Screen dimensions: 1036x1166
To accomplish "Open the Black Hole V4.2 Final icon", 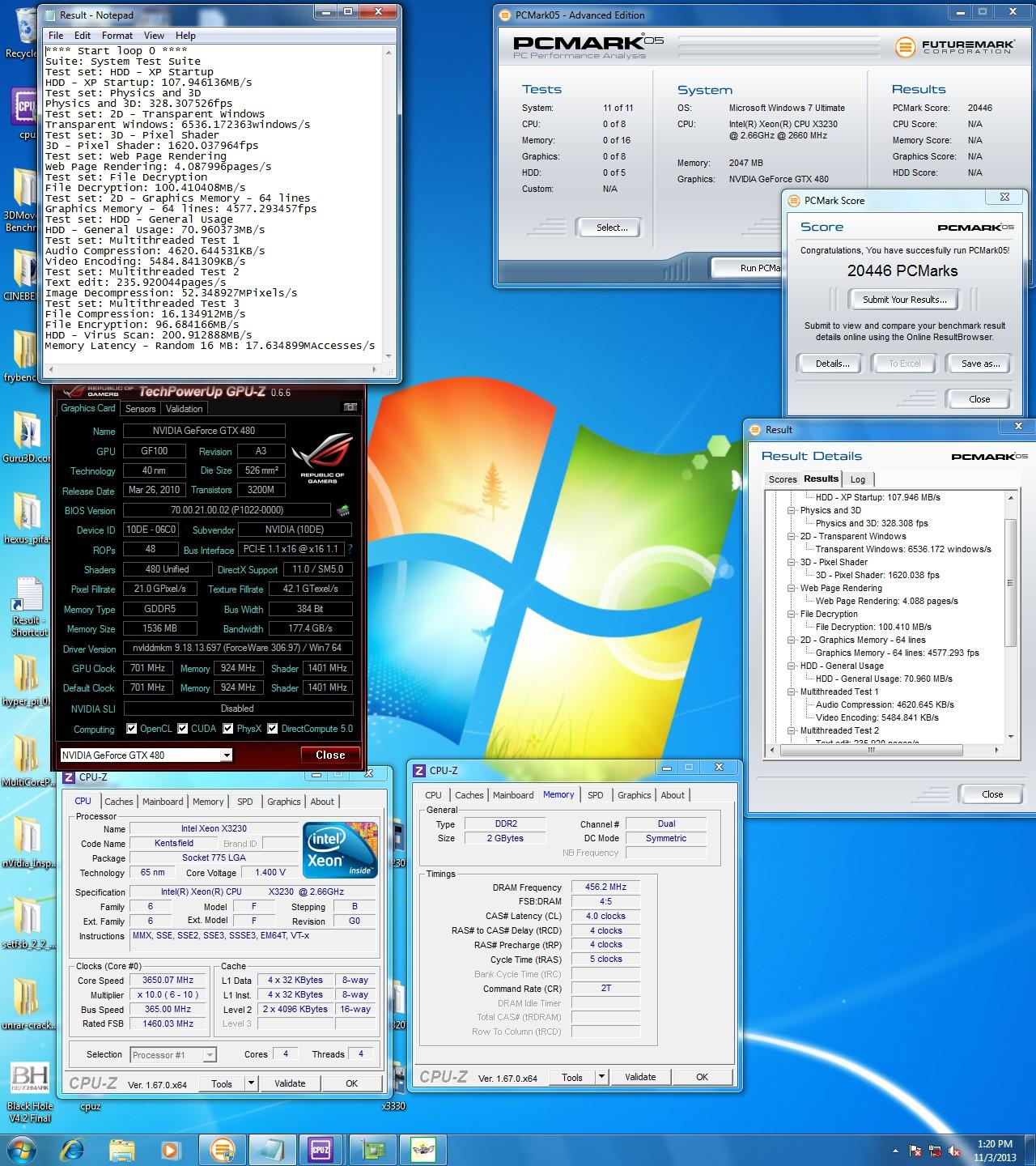I will tap(29, 1093).
